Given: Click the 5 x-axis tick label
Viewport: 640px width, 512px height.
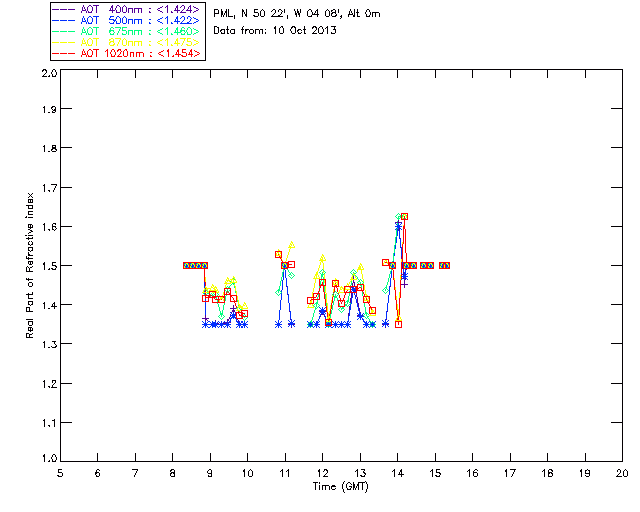Looking at the screenshot, I should (x=60, y=474).
